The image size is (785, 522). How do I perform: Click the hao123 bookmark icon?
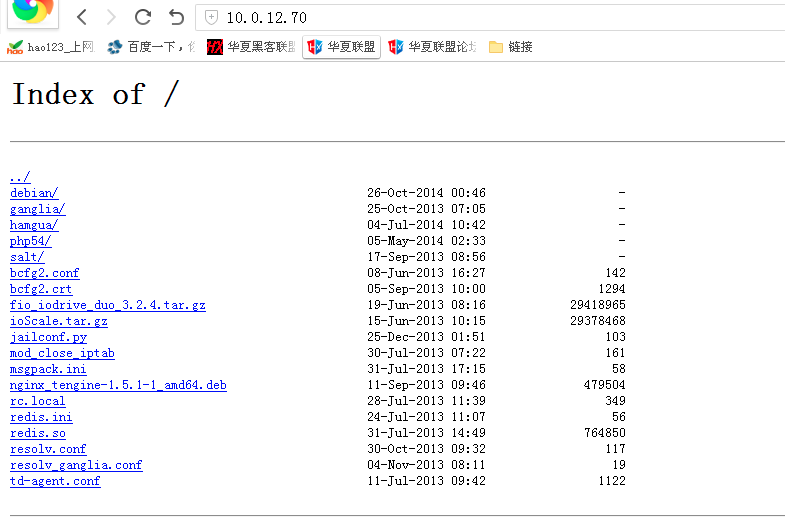(x=15, y=47)
